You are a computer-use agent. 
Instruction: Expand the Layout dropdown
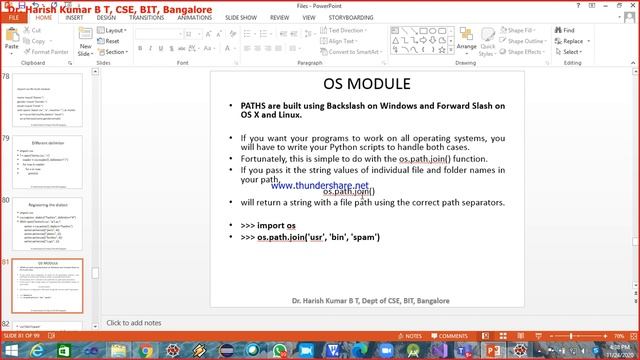click(x=112, y=30)
